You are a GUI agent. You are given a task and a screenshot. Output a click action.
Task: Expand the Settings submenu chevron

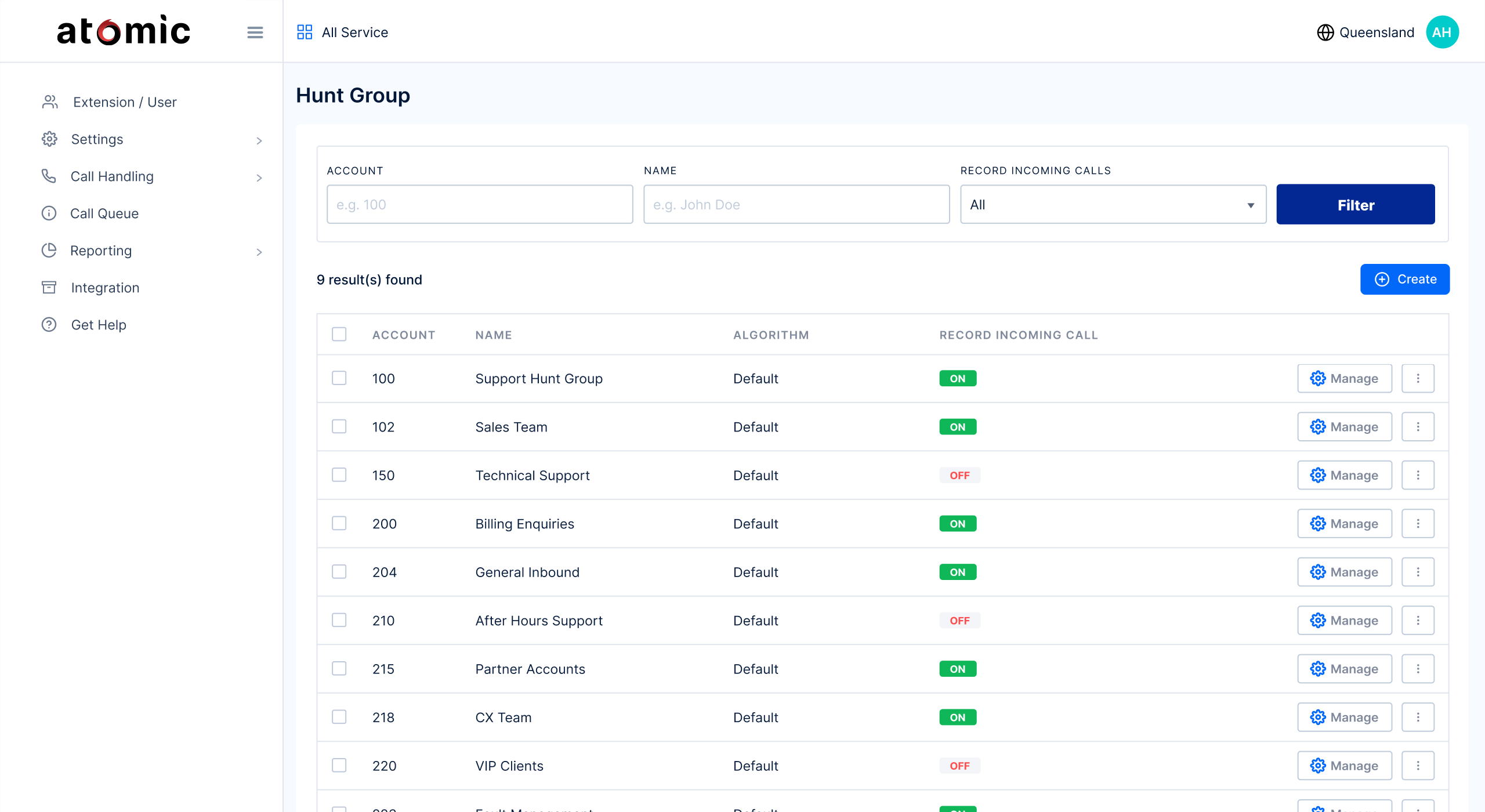259,140
